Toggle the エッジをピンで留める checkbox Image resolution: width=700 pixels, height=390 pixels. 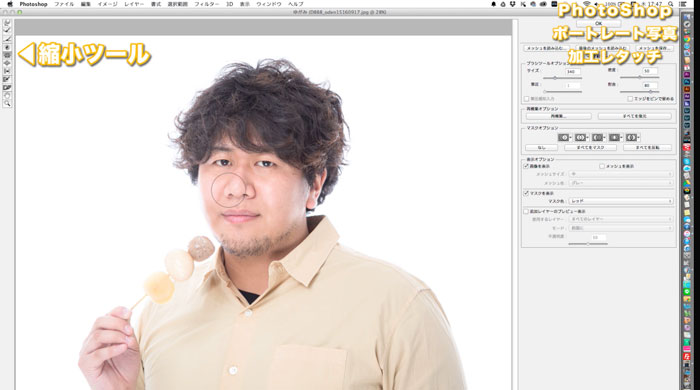tap(630, 99)
